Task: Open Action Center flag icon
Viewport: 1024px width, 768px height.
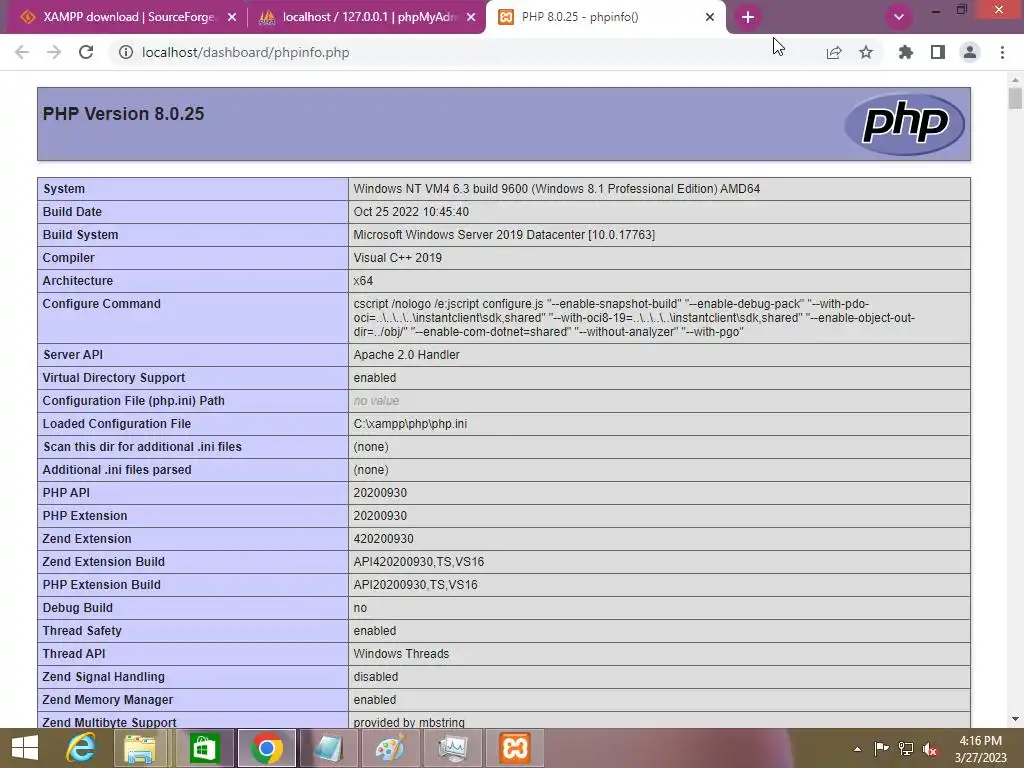Action: coord(881,748)
